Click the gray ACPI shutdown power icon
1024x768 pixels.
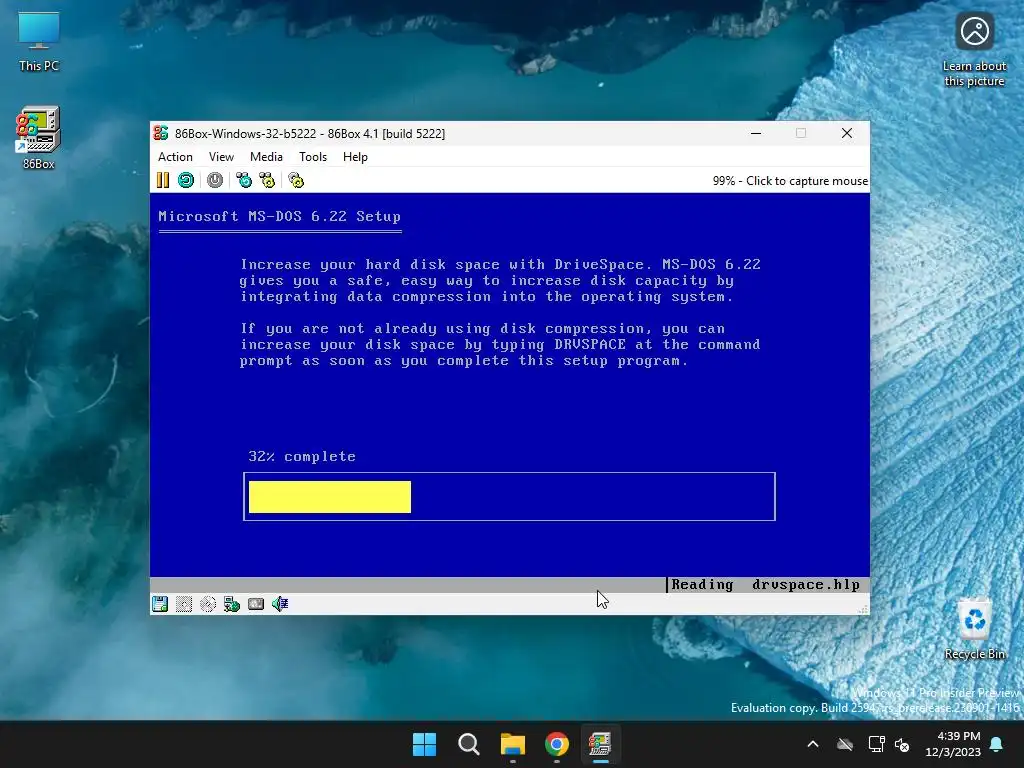pyautogui.click(x=215, y=180)
